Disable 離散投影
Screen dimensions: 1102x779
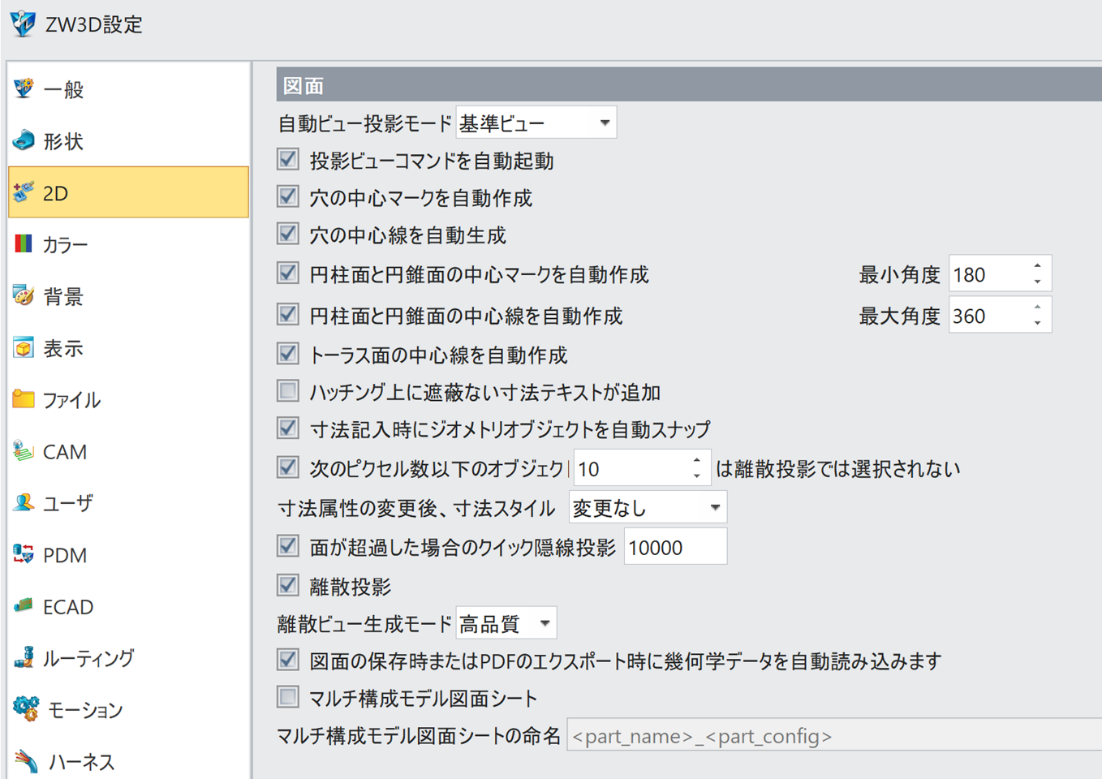[289, 584]
